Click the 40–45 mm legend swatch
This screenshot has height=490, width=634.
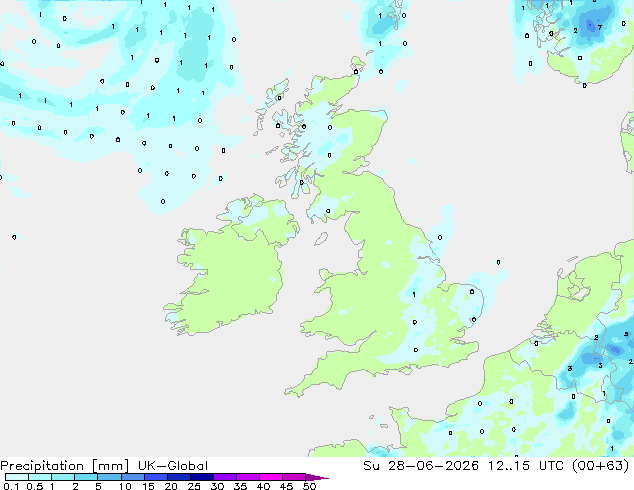271,477
